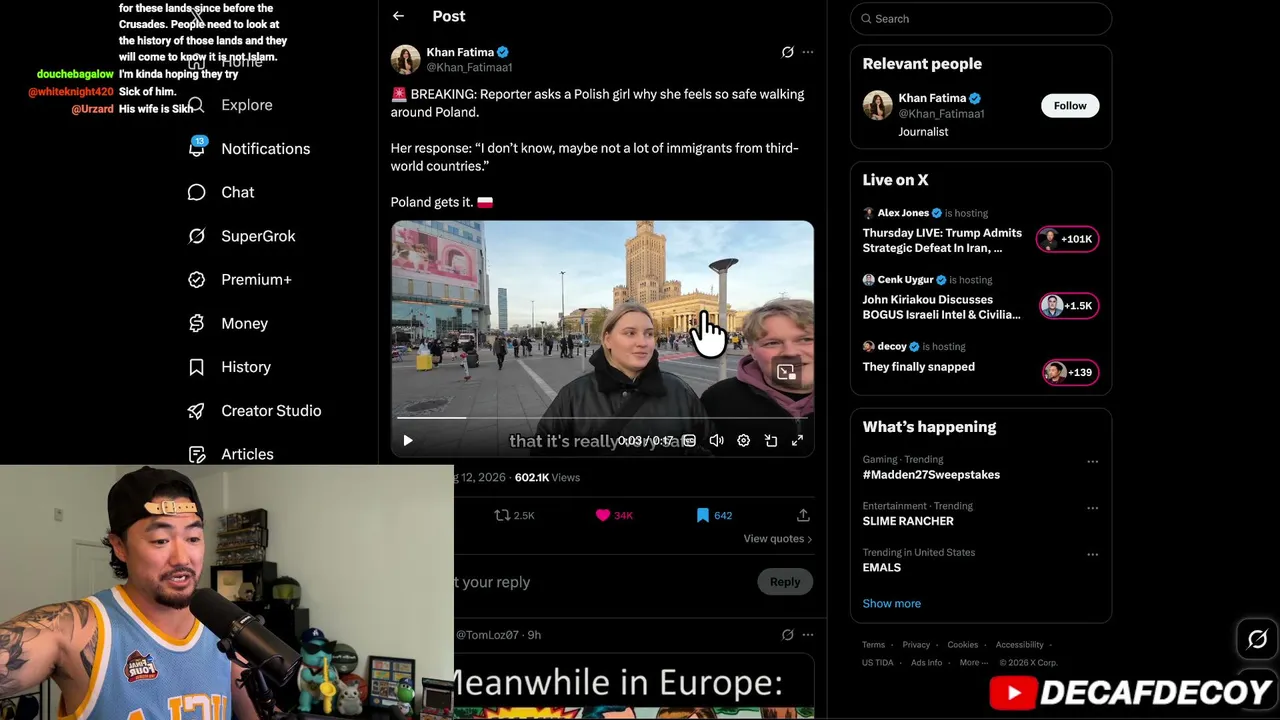Join the +1.5K listeners space
This screenshot has height=720, width=1280.
click(x=1069, y=306)
